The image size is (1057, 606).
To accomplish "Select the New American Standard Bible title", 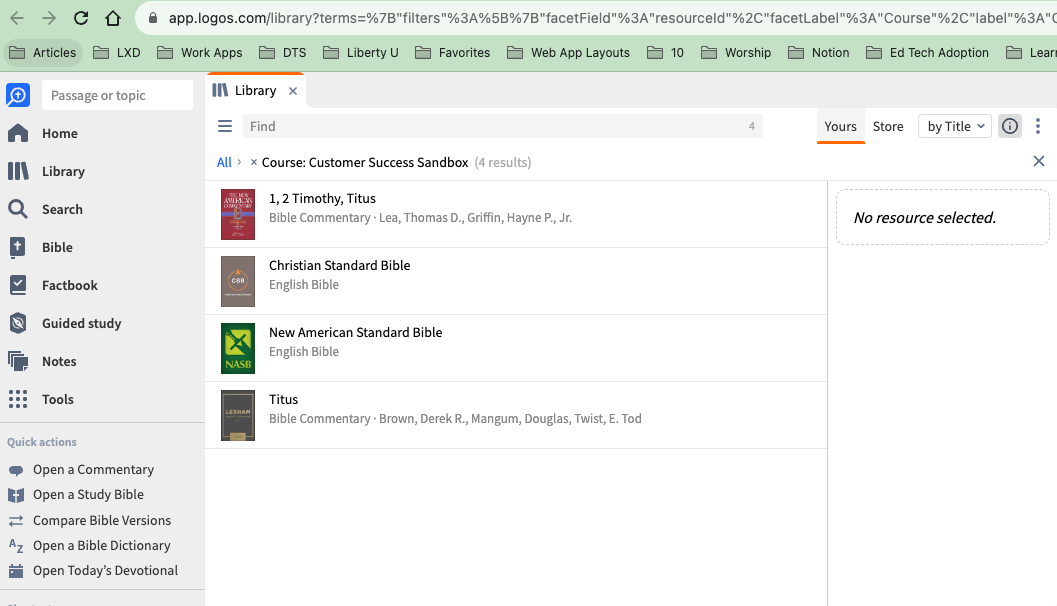I will click(x=355, y=332).
